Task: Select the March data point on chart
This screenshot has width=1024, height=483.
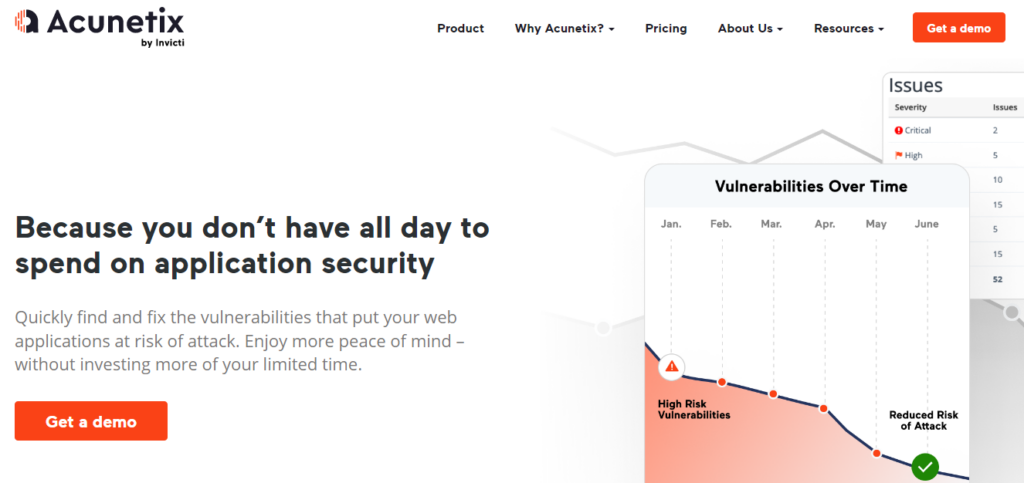Action: click(x=773, y=394)
